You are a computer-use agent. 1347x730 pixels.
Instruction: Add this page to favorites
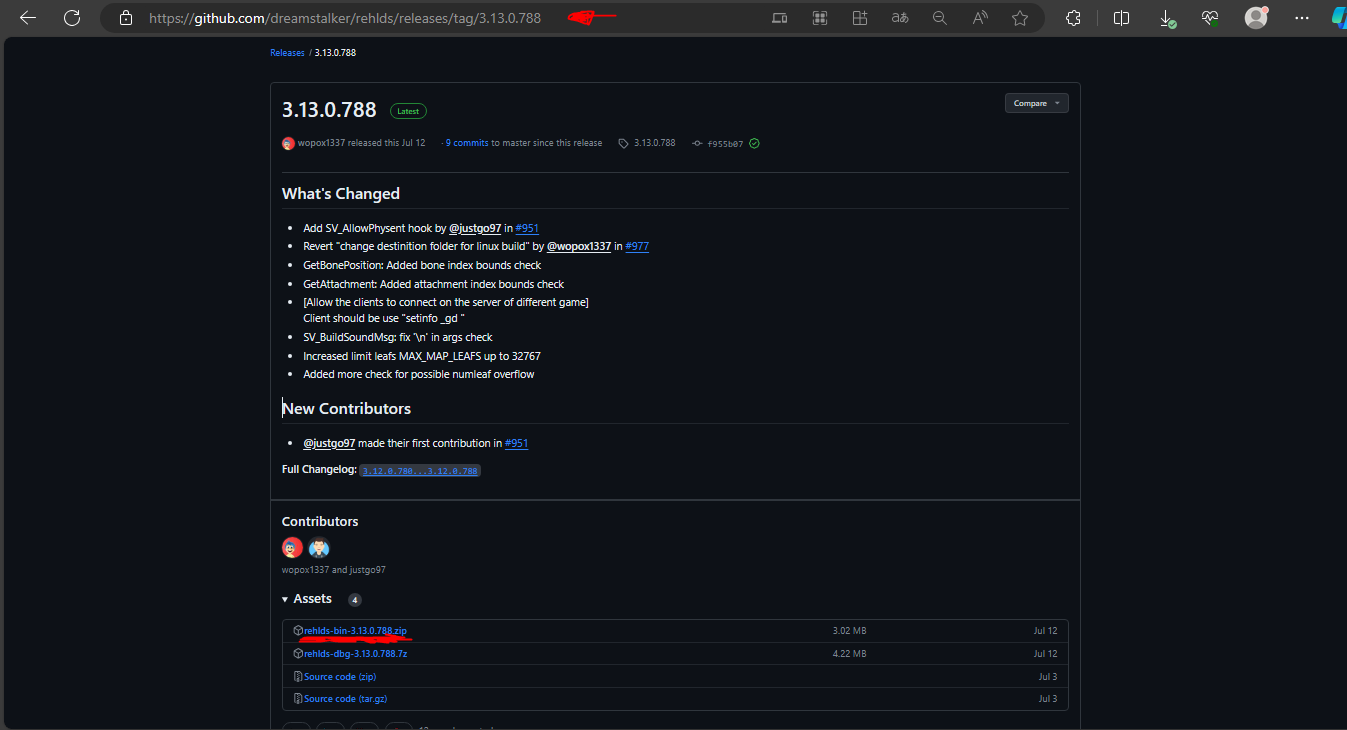[x=1020, y=18]
